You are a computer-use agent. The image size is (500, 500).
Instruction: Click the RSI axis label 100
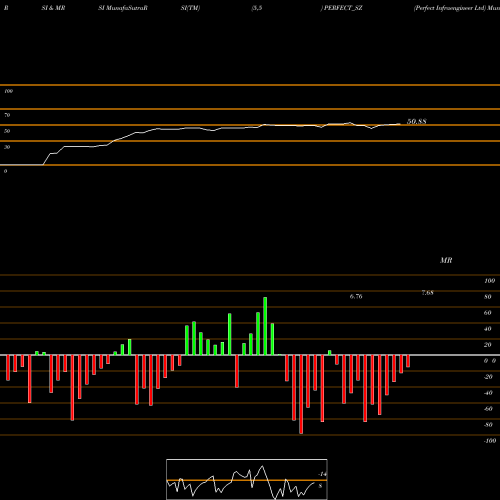8,91
